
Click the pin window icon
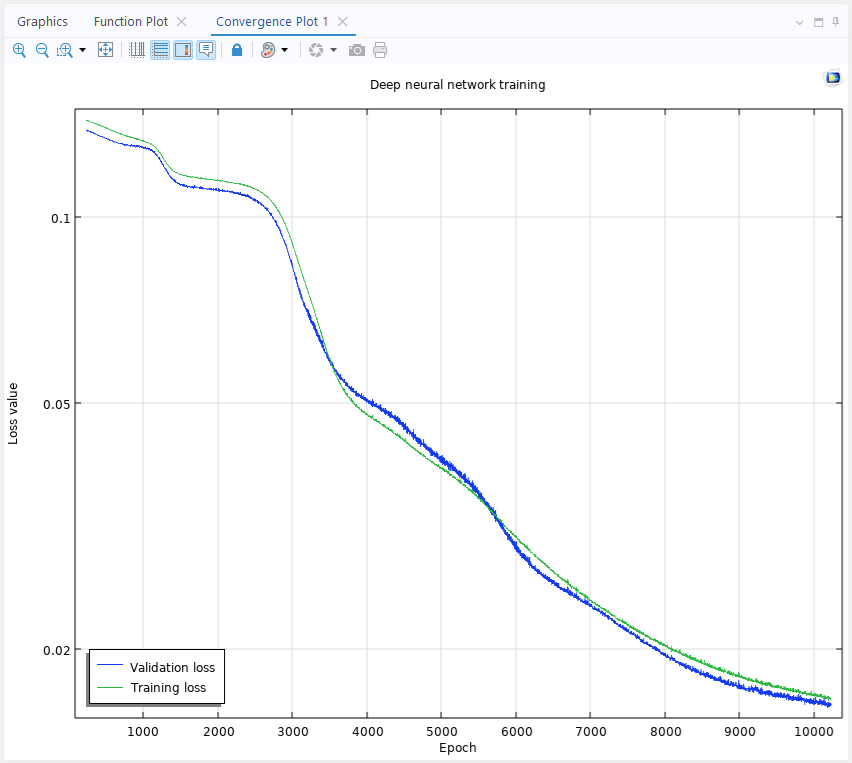click(x=836, y=22)
